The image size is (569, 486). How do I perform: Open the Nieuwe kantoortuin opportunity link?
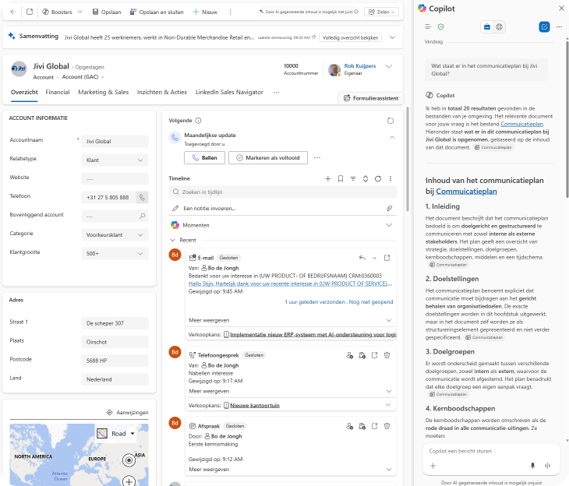pyautogui.click(x=255, y=405)
